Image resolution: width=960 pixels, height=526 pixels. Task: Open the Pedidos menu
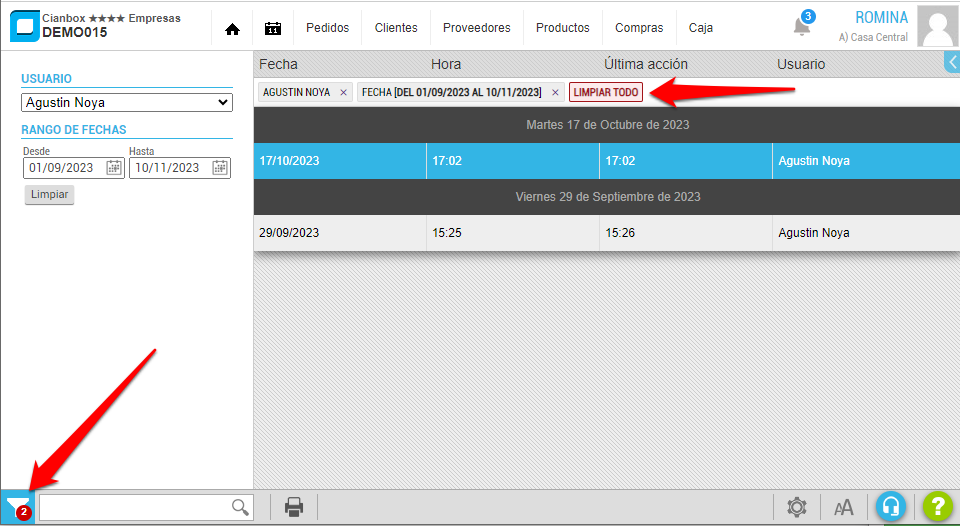coord(327,28)
